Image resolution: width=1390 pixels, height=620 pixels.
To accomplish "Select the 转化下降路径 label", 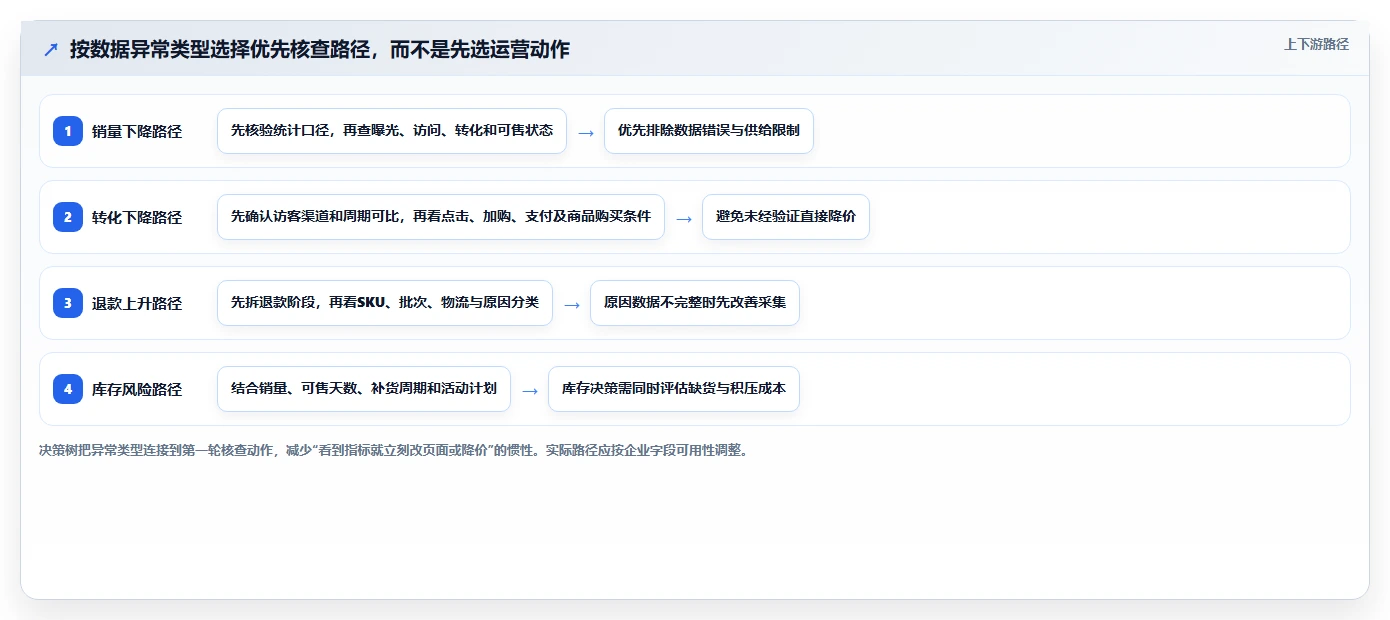I will [x=137, y=217].
